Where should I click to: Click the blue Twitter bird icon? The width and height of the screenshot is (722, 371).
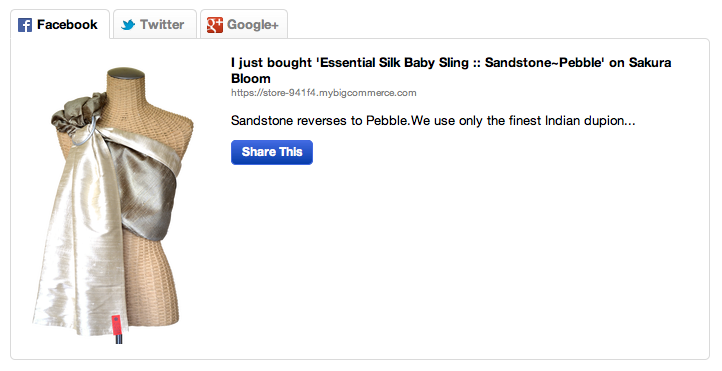pyautogui.click(x=128, y=25)
